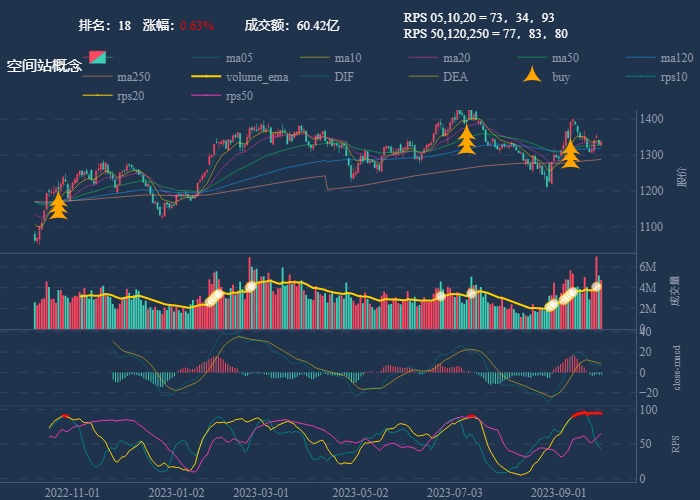This screenshot has width=700, height=500.
Task: Click the DIF legend label
Action: tap(343, 77)
